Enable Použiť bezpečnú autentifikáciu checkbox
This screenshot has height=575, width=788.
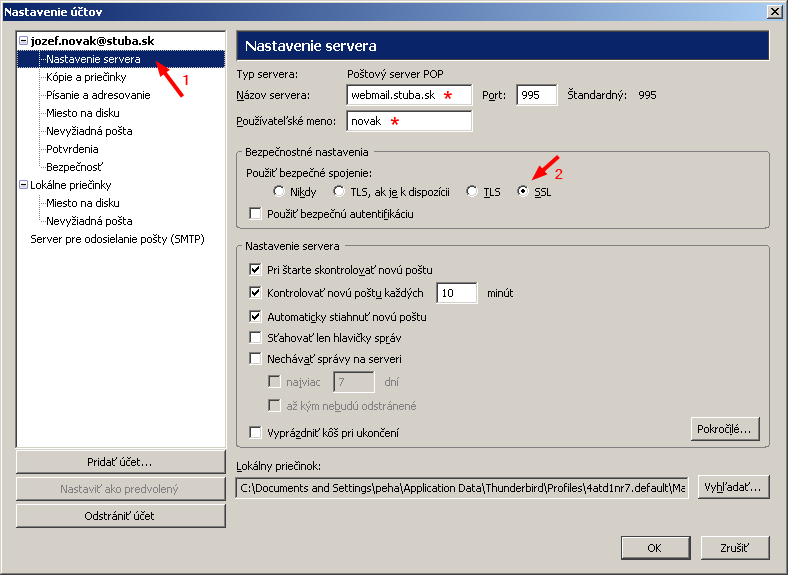pyautogui.click(x=255, y=214)
